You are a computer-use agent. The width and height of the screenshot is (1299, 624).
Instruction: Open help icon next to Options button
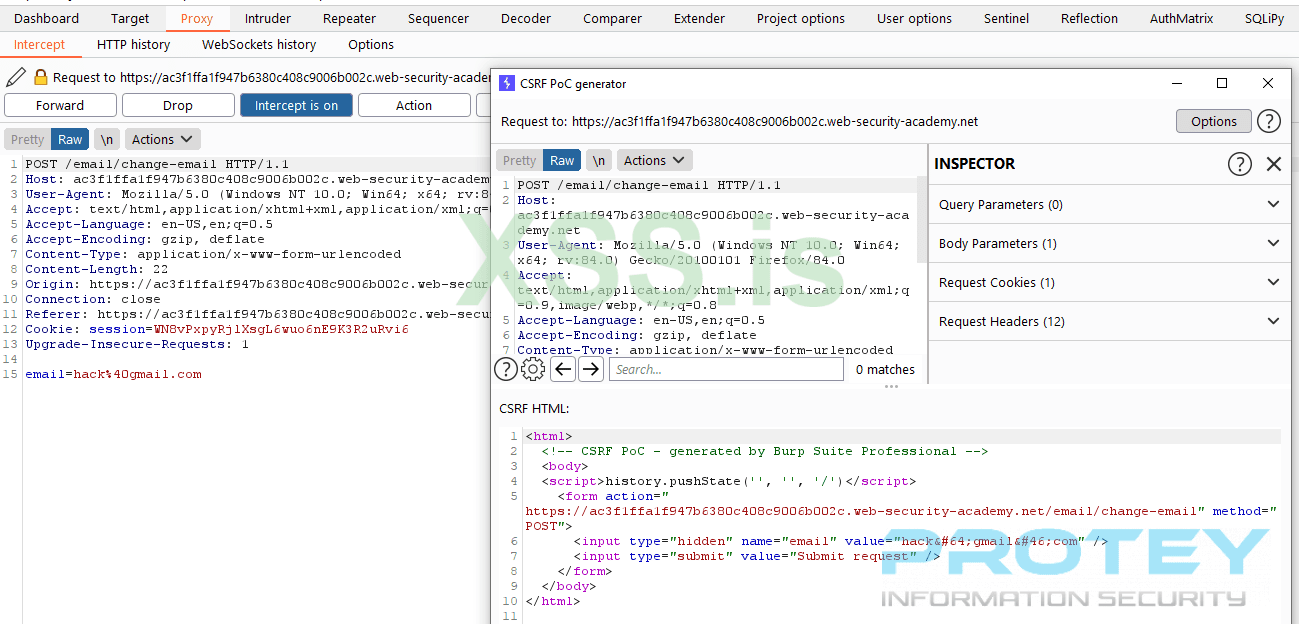[x=1268, y=121]
